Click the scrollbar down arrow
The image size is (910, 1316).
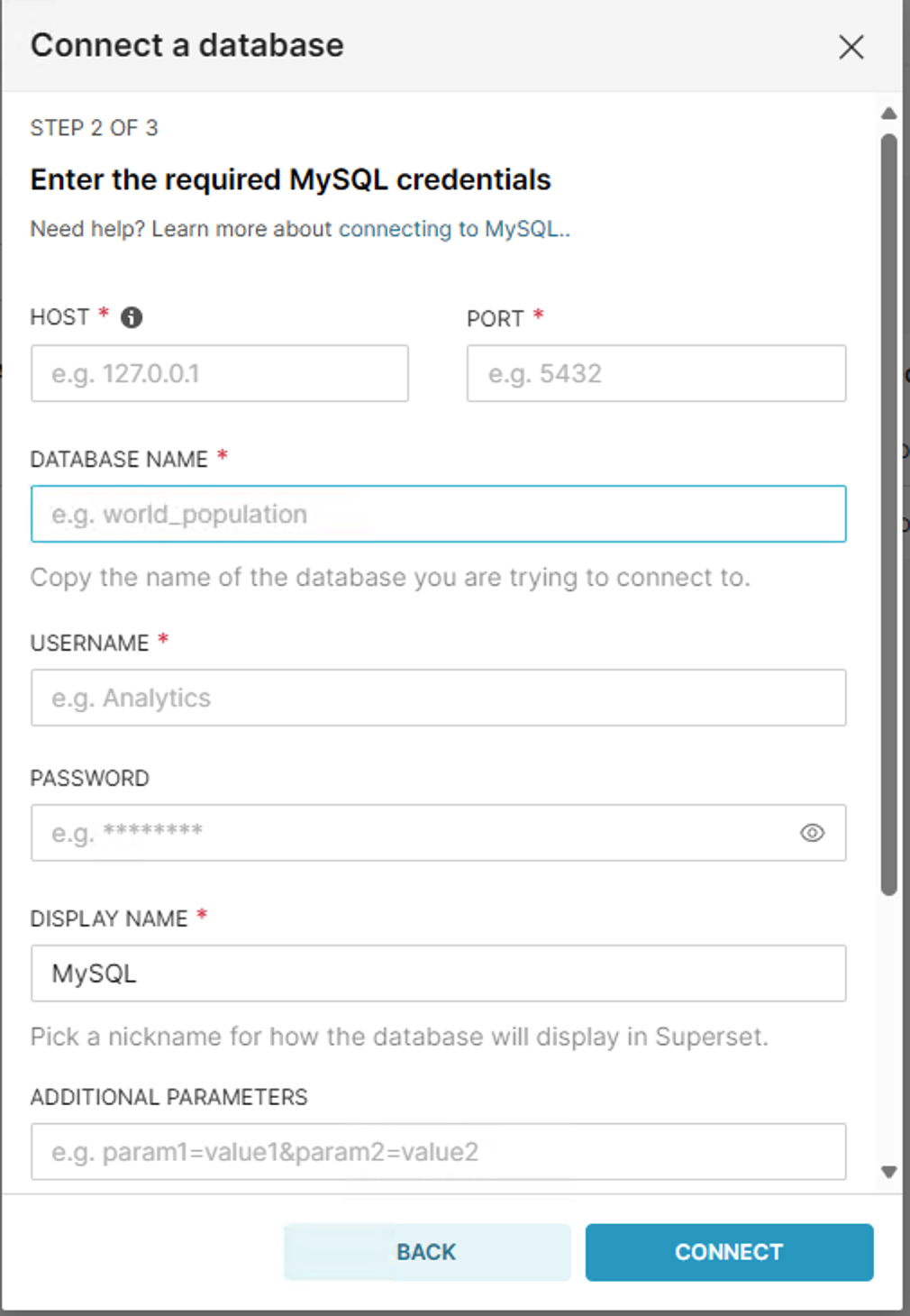coord(889,1172)
